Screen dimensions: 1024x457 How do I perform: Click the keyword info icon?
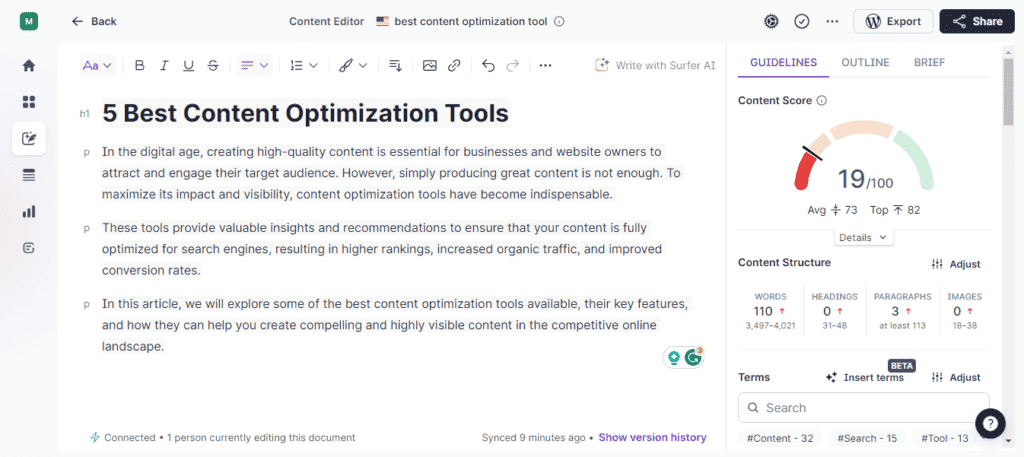pos(559,22)
